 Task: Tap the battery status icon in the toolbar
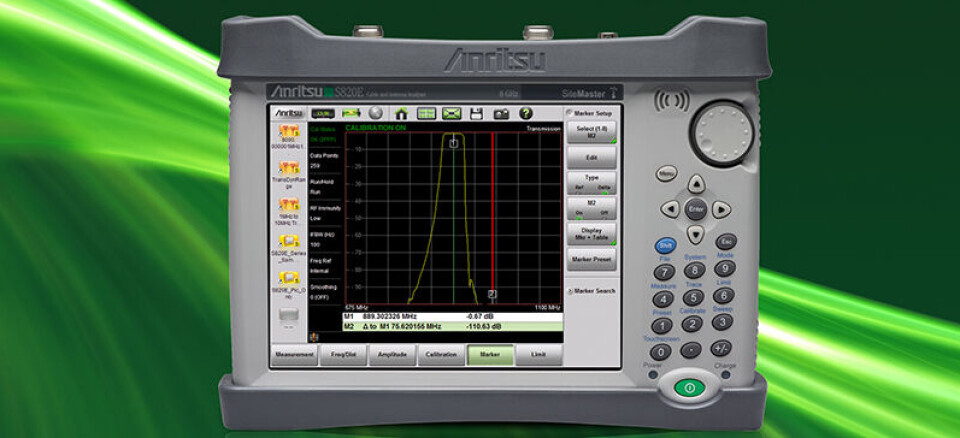pyautogui.click(x=323, y=113)
